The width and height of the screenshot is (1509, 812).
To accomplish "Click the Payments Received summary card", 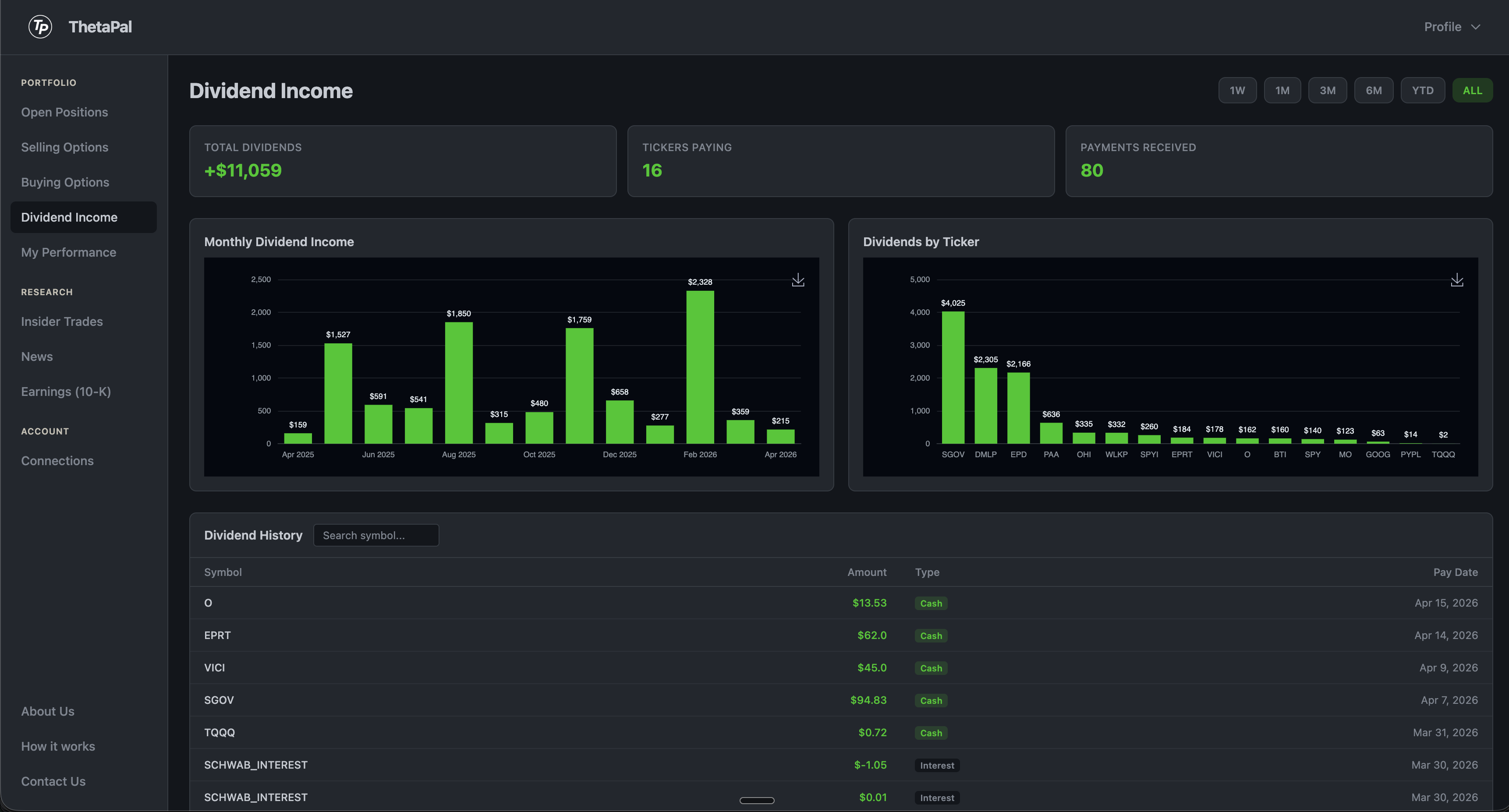I will point(1279,161).
